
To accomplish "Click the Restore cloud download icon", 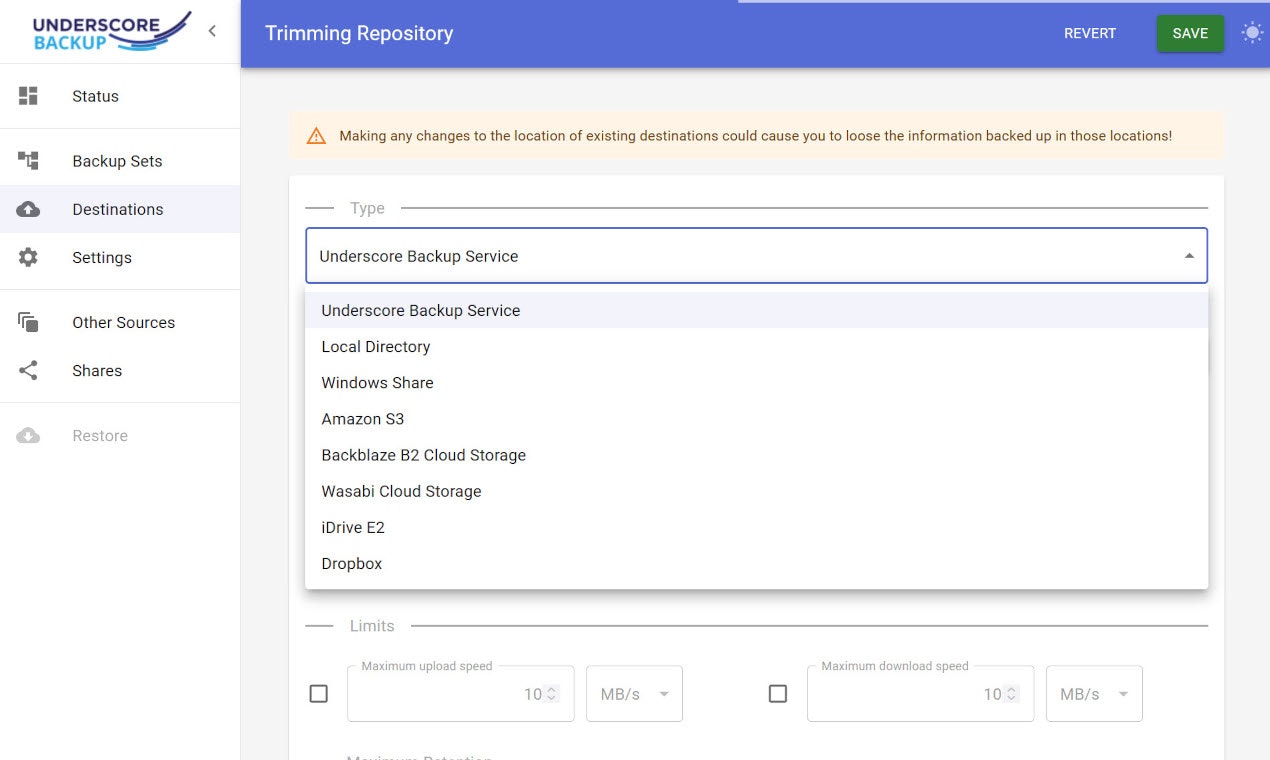I will click(x=28, y=436).
